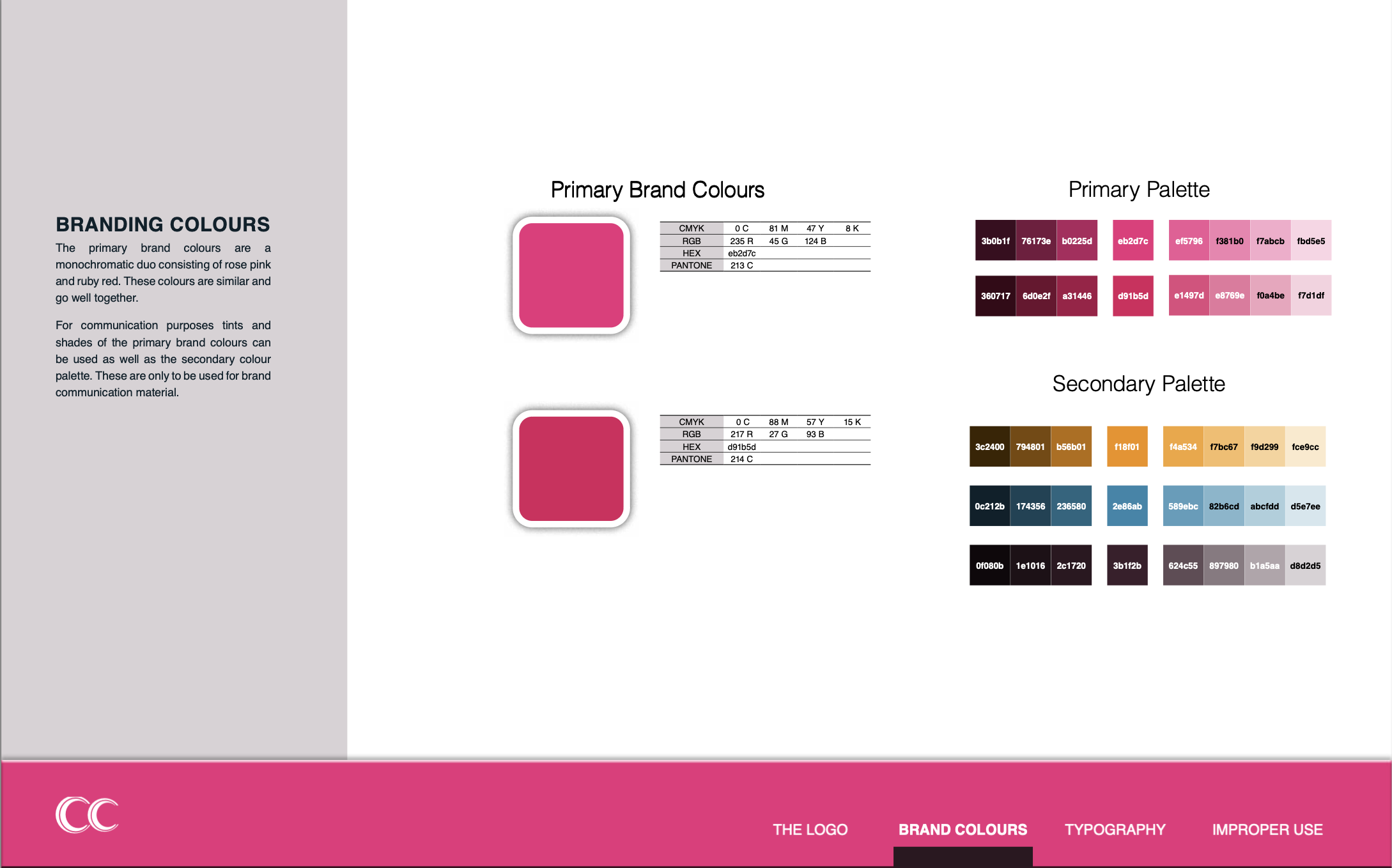Click the 3b0b1f dark swatch in Primary Palette
Image resolution: width=1392 pixels, height=868 pixels.
pos(994,241)
